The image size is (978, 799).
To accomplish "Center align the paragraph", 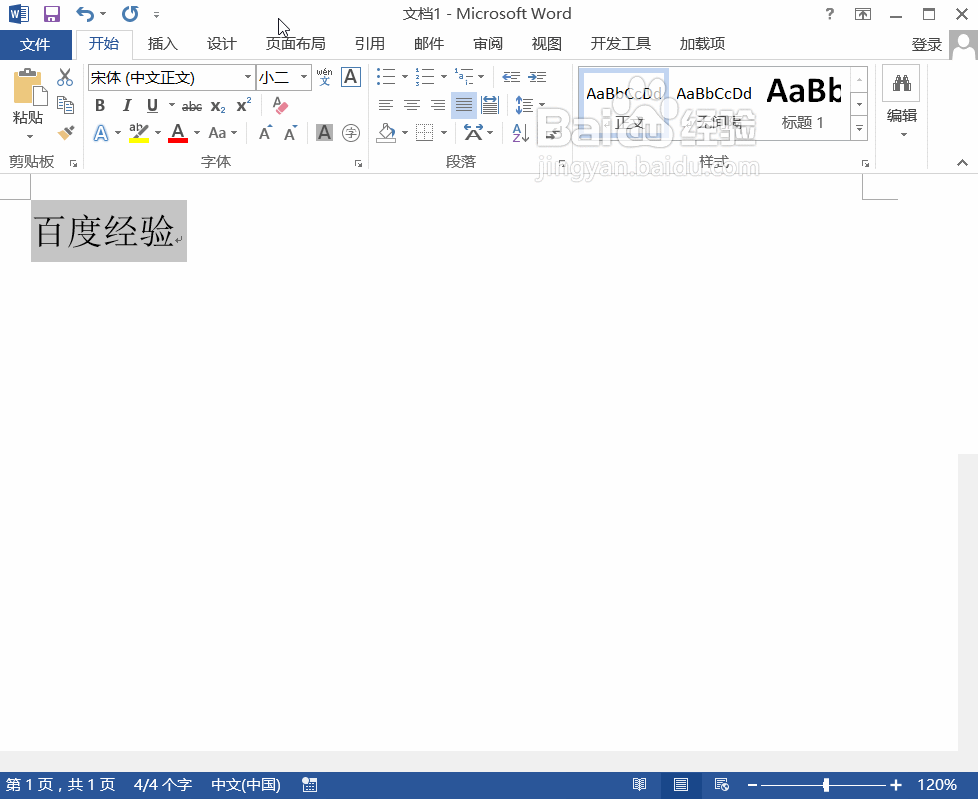I will tap(412, 105).
